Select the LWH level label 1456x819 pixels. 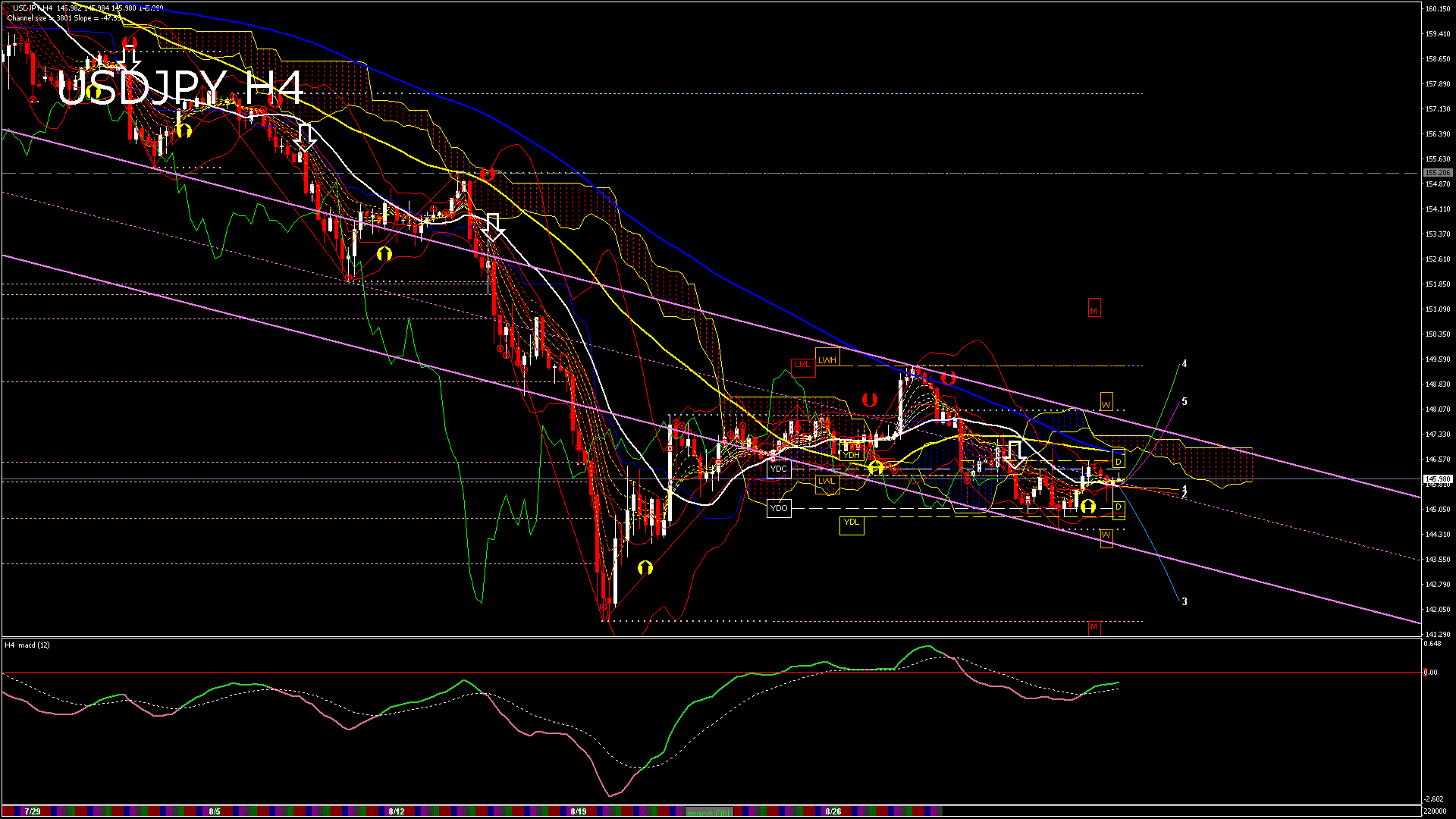click(x=827, y=358)
